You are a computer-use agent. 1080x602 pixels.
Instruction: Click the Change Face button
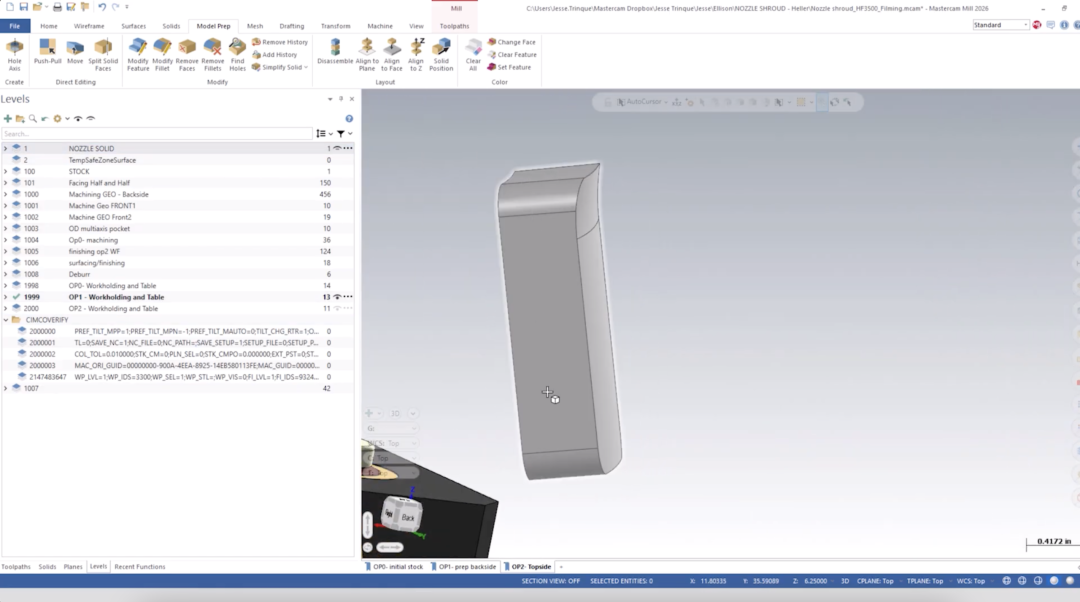pyautogui.click(x=512, y=42)
